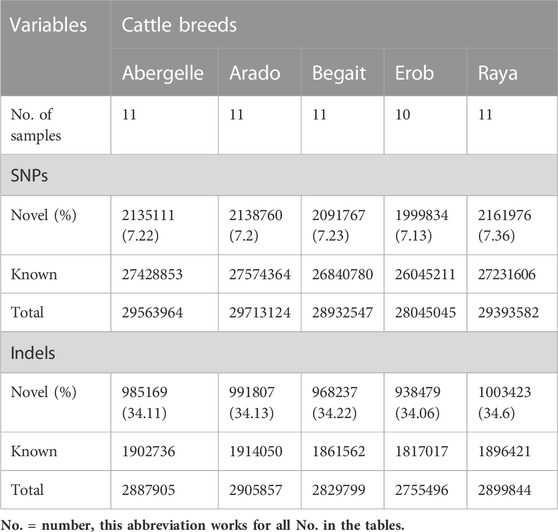The image size is (558, 532).
Task: Click Raya total indels value 2899844
Action: [x=504, y=490]
